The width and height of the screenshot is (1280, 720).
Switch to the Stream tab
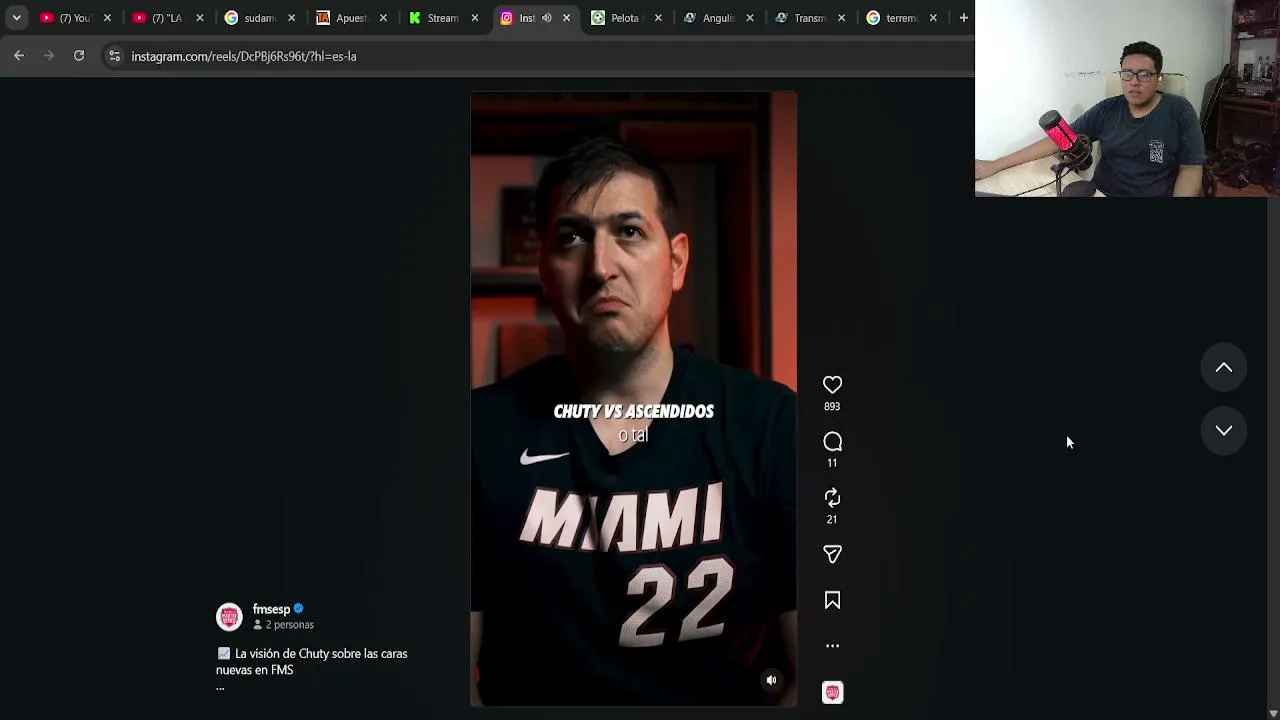coord(442,18)
